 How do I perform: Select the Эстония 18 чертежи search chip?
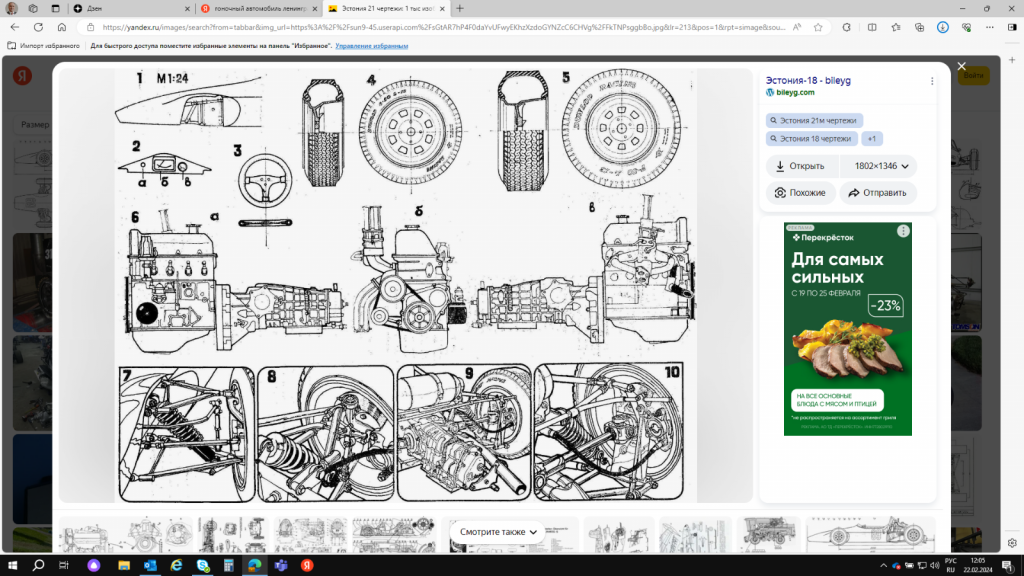[811, 139]
